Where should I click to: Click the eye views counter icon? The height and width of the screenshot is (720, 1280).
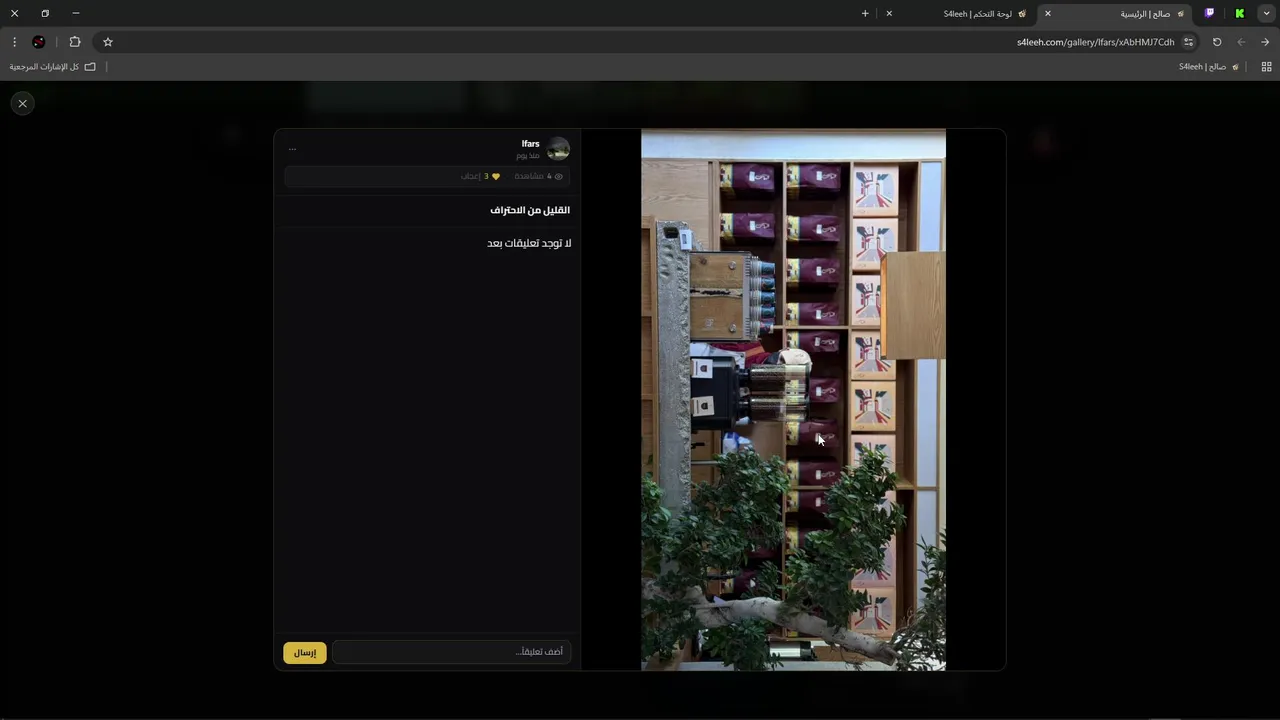pos(558,176)
